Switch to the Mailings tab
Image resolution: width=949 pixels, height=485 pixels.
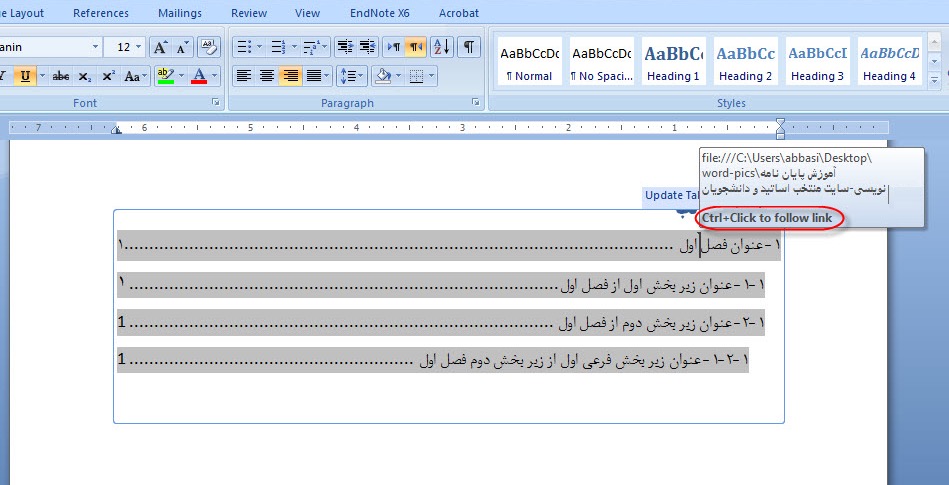(180, 13)
